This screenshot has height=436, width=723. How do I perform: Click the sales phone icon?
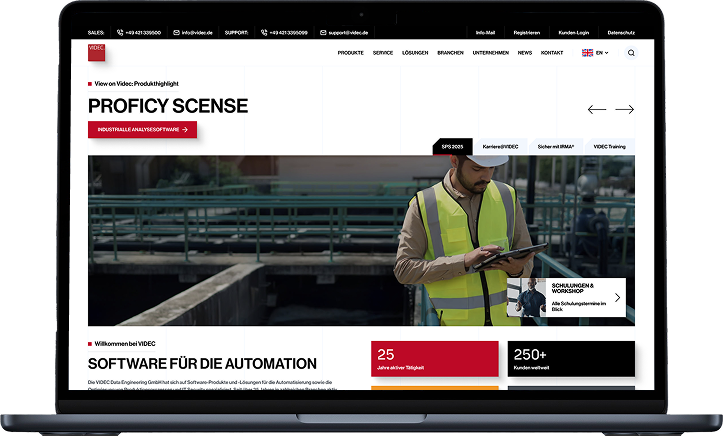[x=121, y=32]
